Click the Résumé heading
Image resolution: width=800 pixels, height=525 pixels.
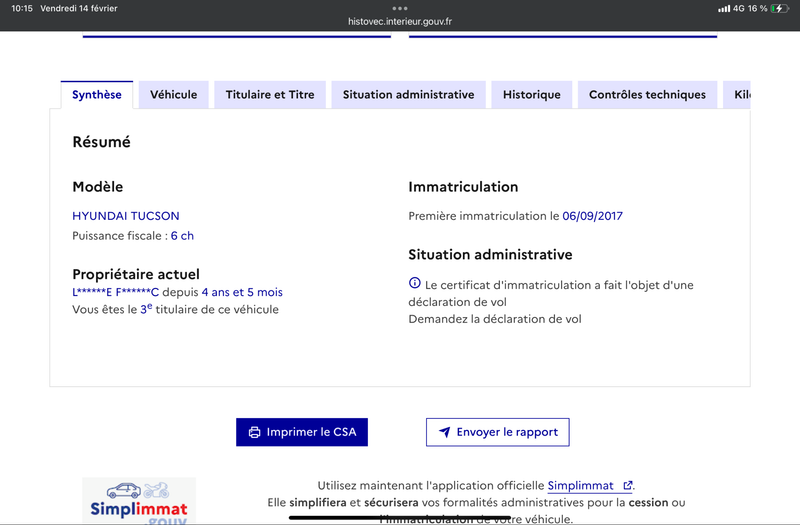(x=102, y=142)
